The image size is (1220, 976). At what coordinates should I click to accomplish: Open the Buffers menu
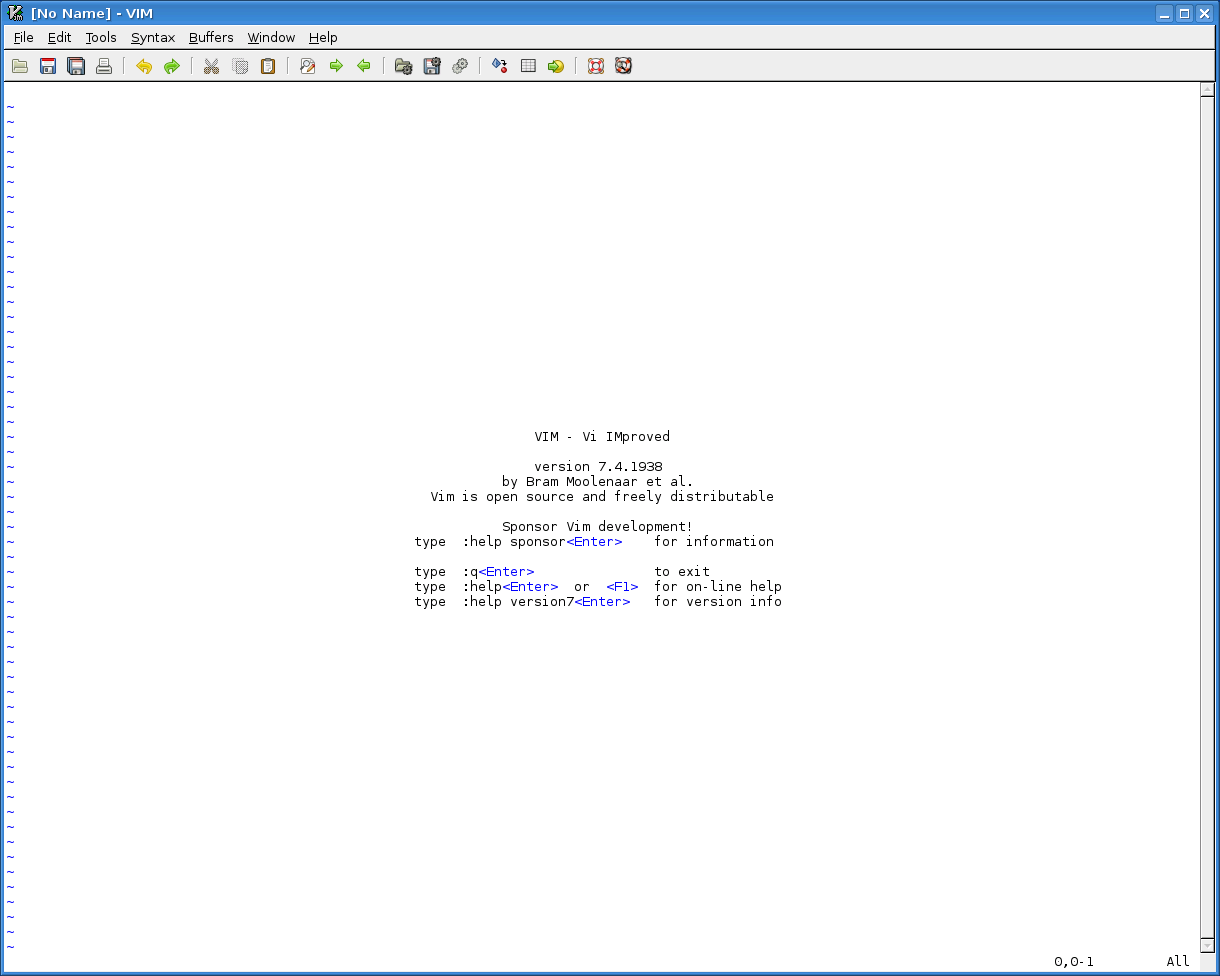click(x=211, y=37)
